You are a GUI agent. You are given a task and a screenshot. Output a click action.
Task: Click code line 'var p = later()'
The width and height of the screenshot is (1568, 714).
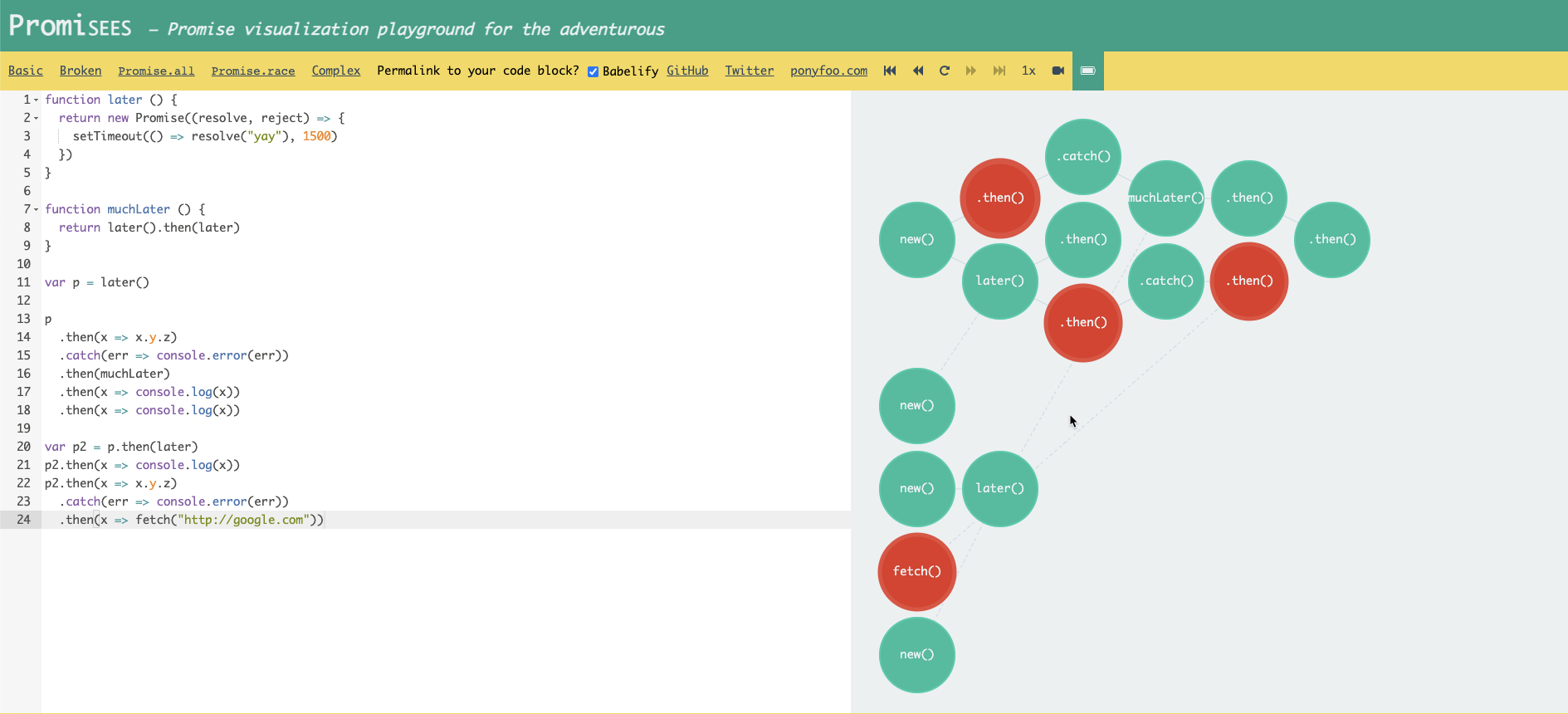(x=97, y=282)
